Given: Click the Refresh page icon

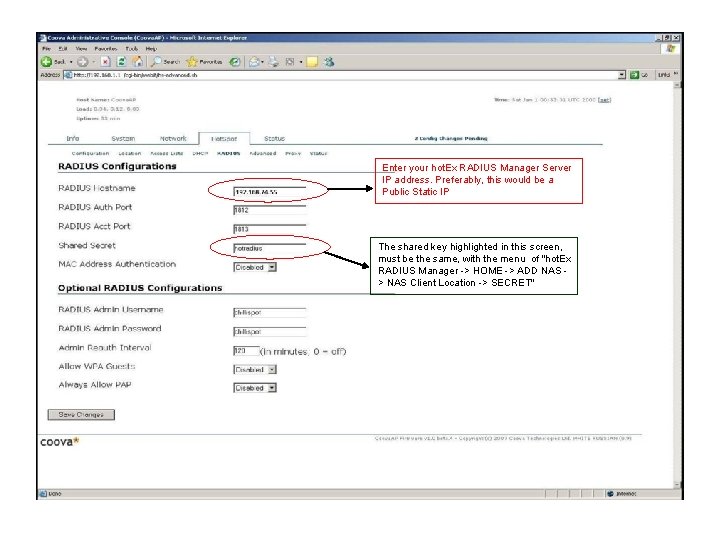Looking at the screenshot, I should [121, 62].
